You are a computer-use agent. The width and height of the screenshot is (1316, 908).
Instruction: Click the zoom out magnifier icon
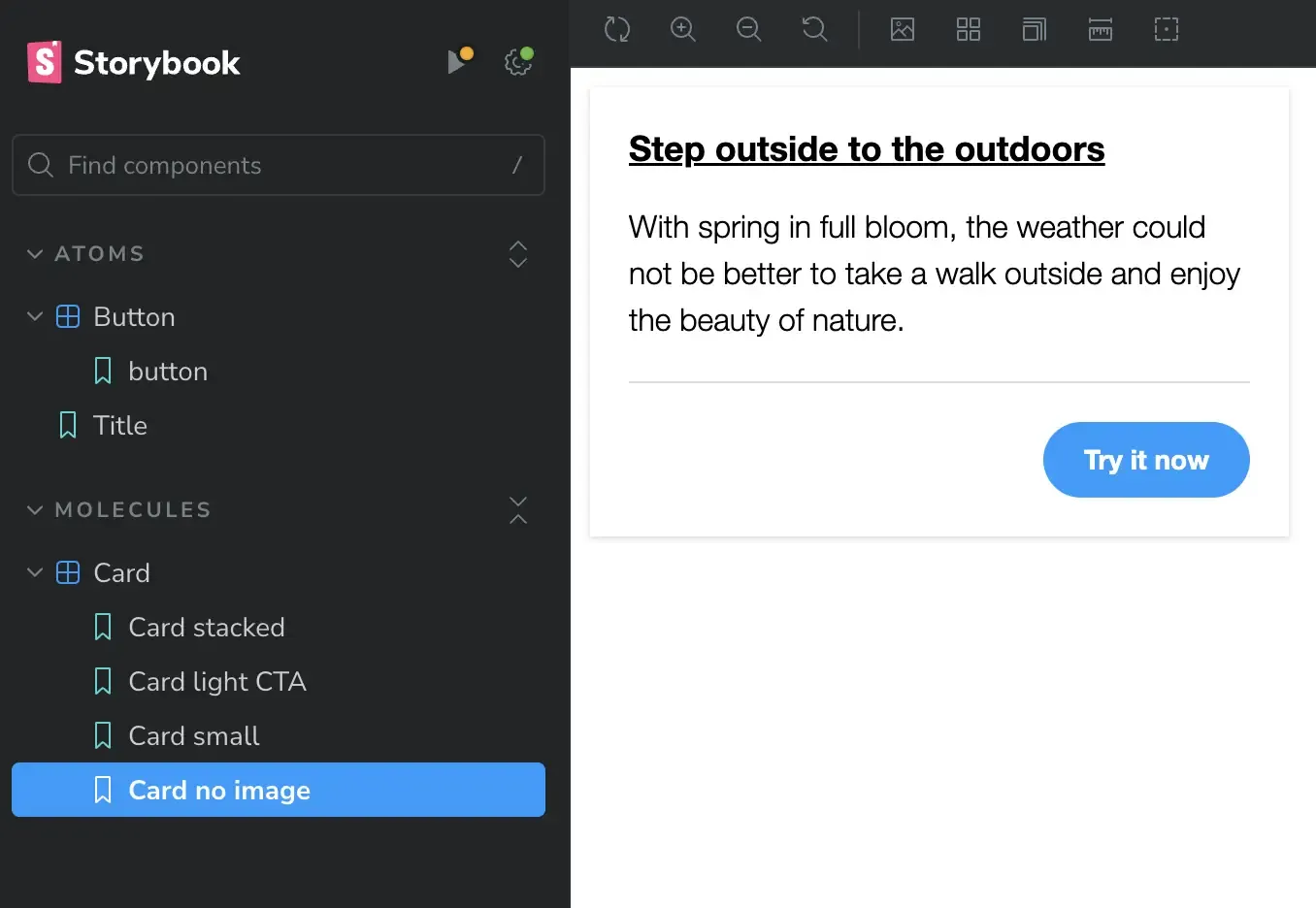point(749,29)
